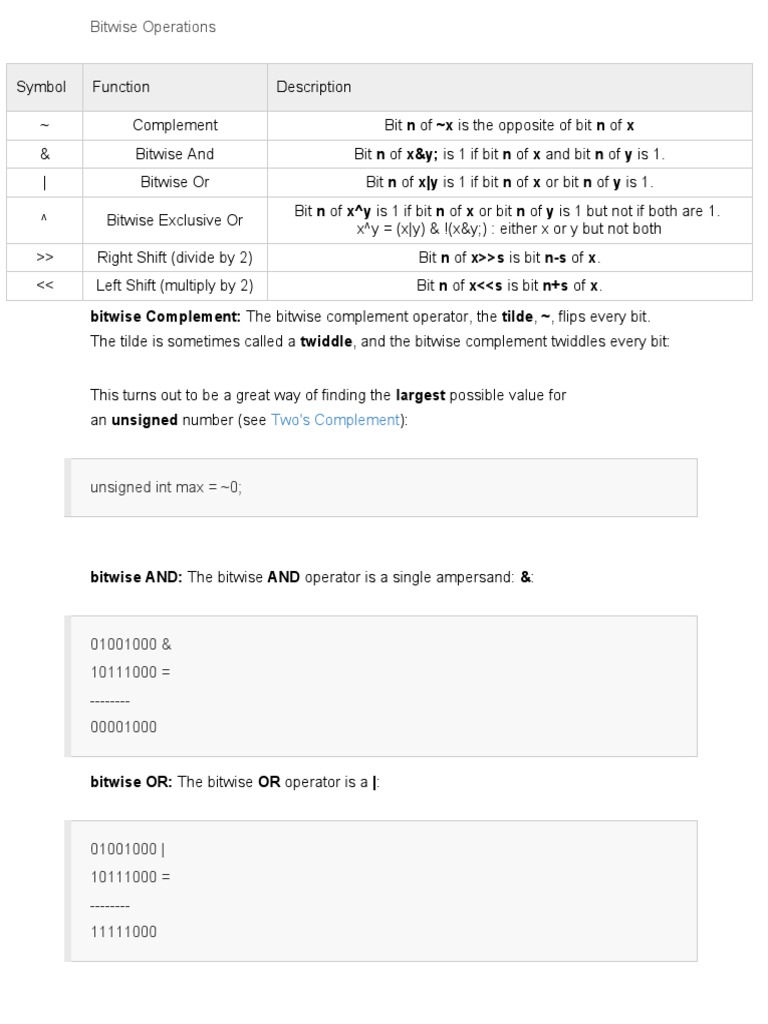Click the tilde symbol table cell
Image resolution: width=768 pixels, height=1024 pixels.
click(x=44, y=126)
